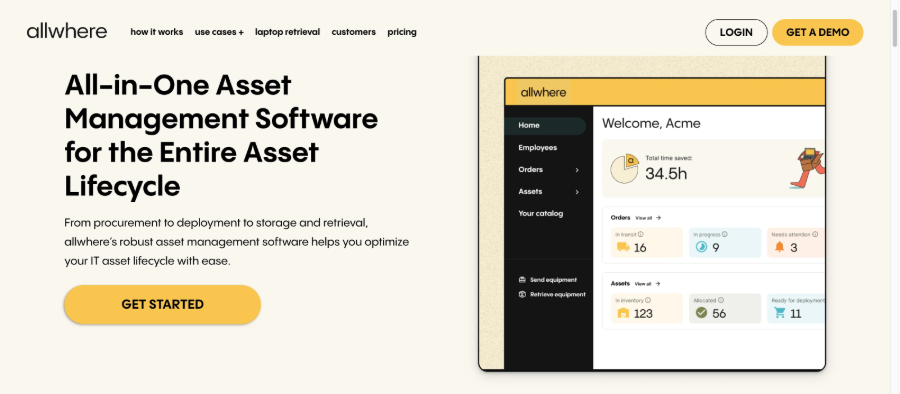The width and height of the screenshot is (900, 394).
Task: Open the pricing page
Action: pos(402,32)
